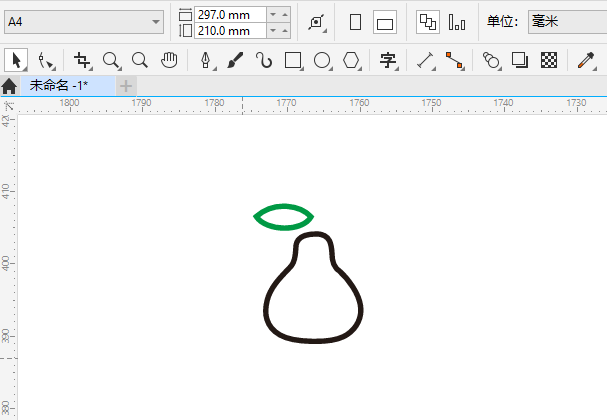Select the Pen tool
Viewport: 607px width, 420px height.
206,61
